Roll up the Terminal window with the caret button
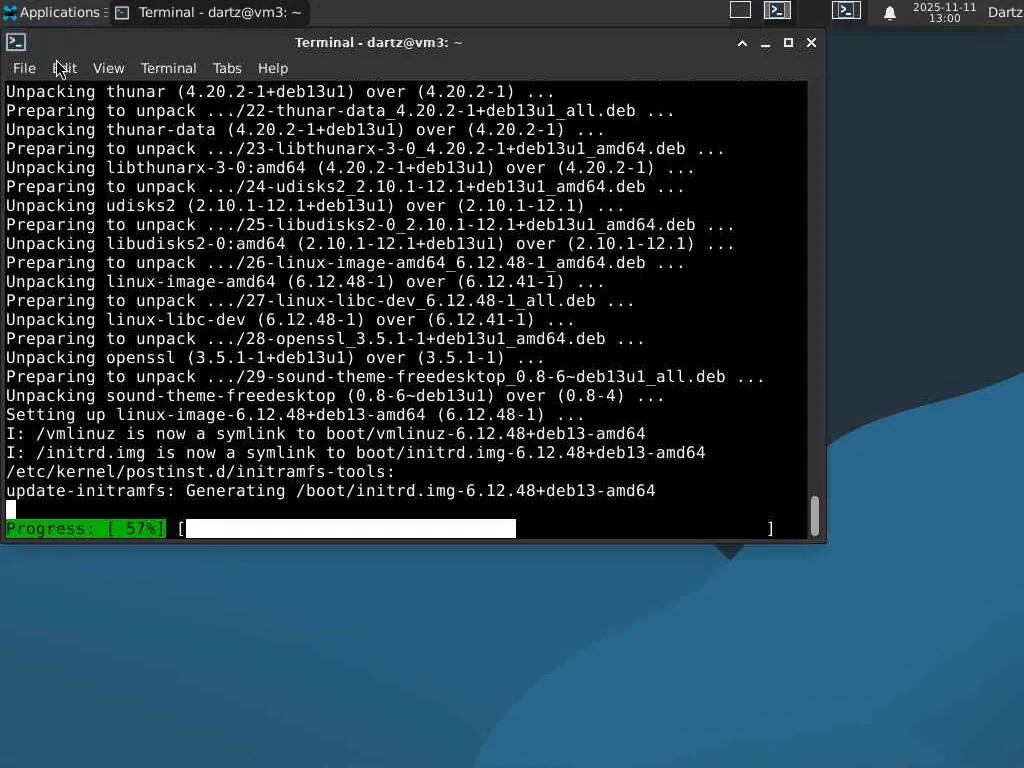Screen dimensions: 1024x768 (x=742, y=43)
